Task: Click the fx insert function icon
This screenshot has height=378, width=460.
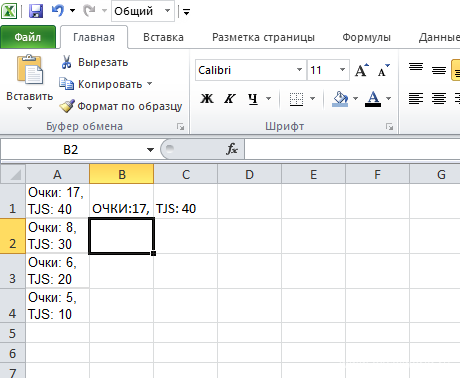Action: click(232, 149)
